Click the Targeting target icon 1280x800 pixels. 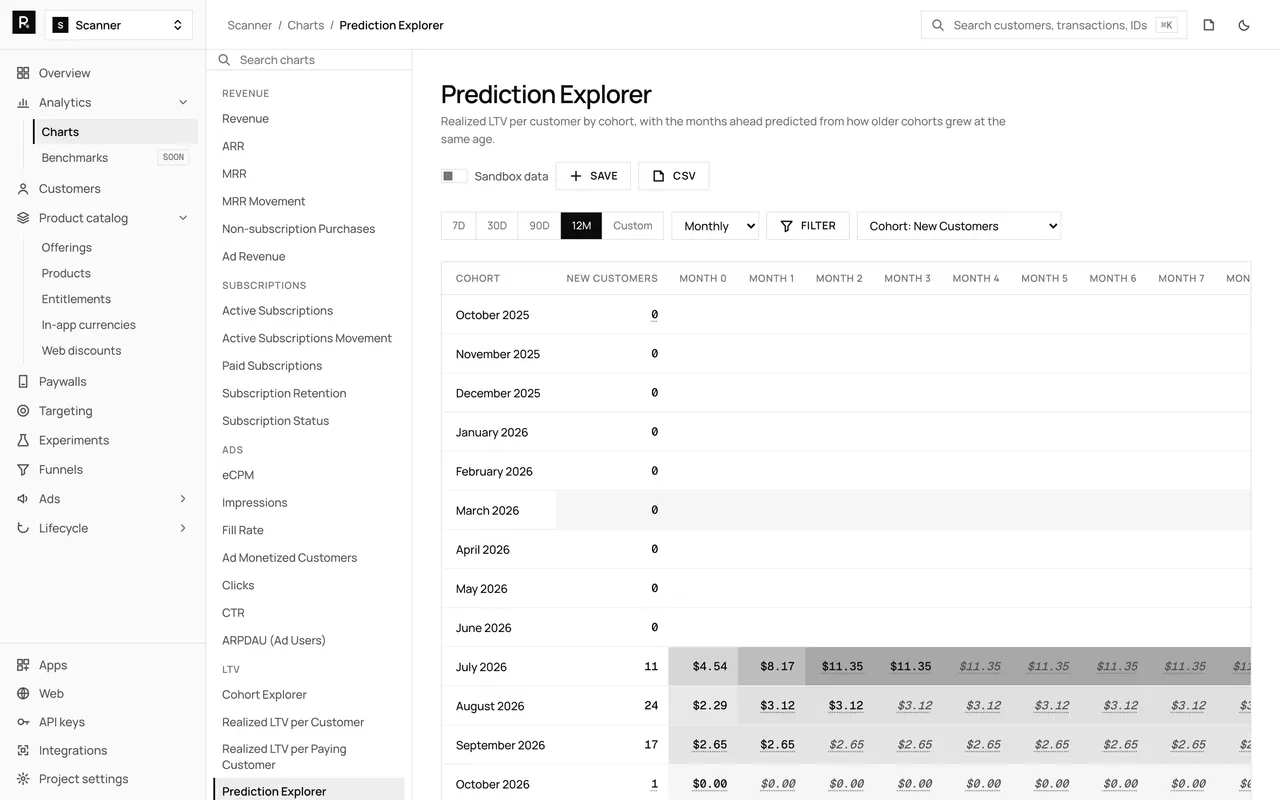pos(23,411)
